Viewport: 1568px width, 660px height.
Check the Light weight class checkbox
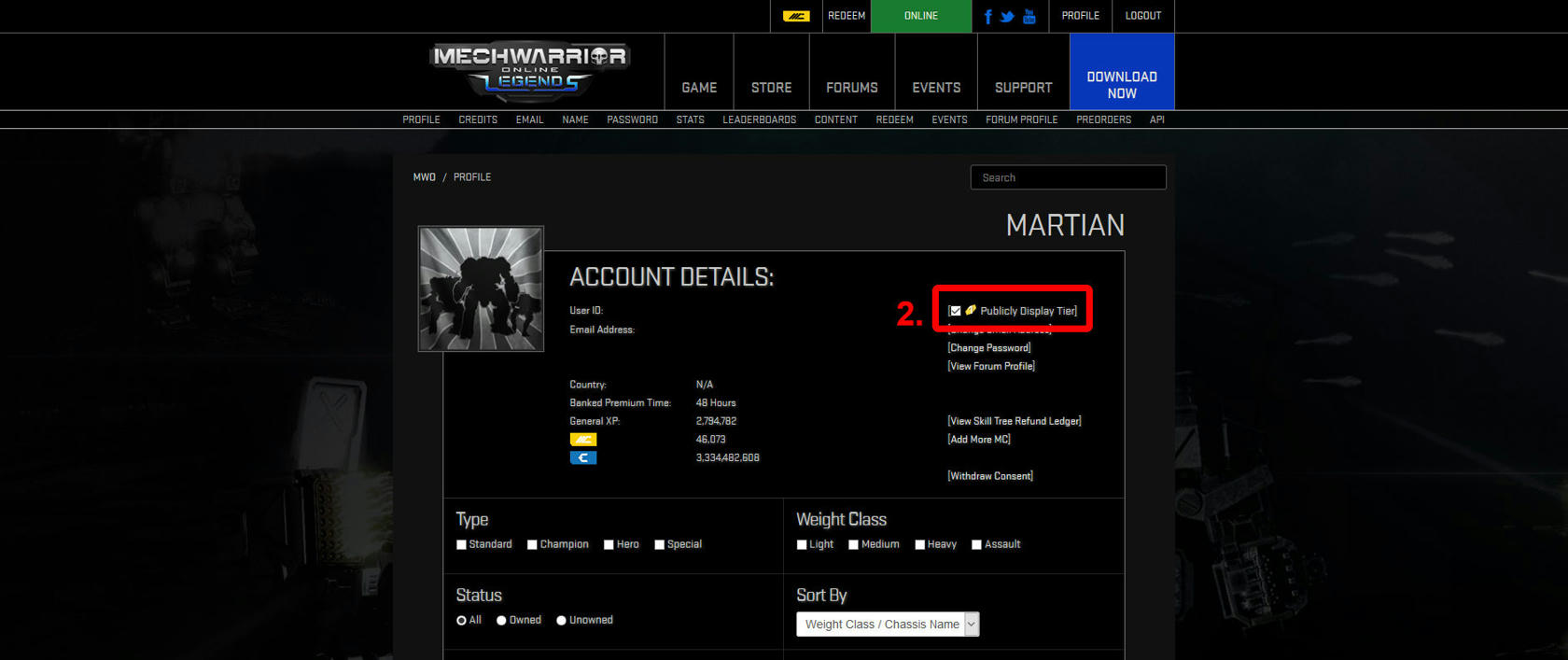coord(802,544)
